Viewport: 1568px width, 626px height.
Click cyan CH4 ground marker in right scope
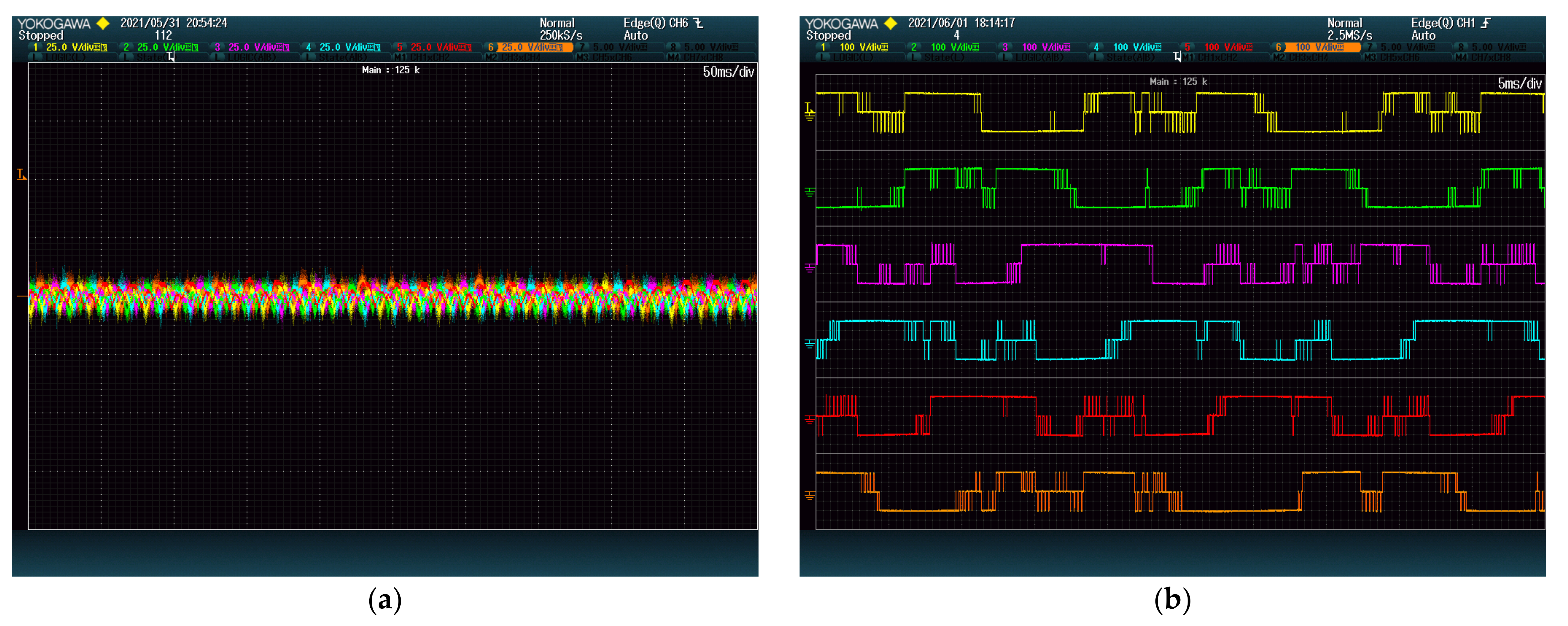809,344
